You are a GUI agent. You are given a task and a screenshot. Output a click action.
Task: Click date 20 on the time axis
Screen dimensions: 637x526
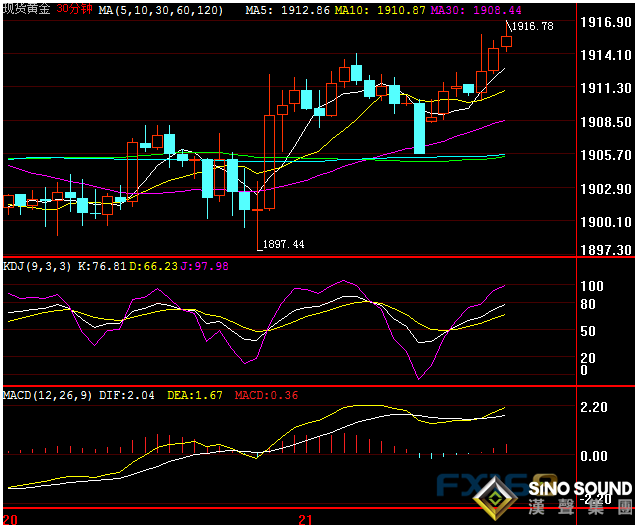point(10,519)
